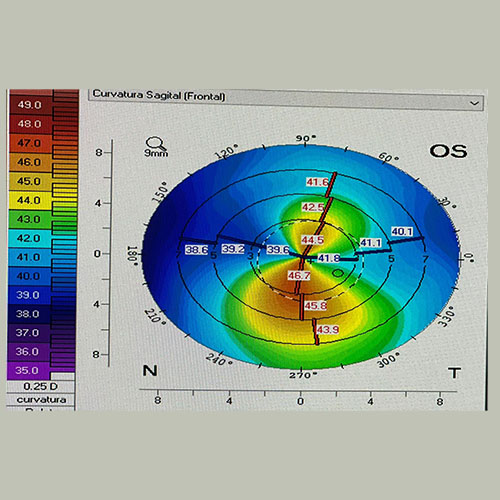500x500 pixels.
Task: Click the 45.8 curvature value label
Action: [315, 306]
